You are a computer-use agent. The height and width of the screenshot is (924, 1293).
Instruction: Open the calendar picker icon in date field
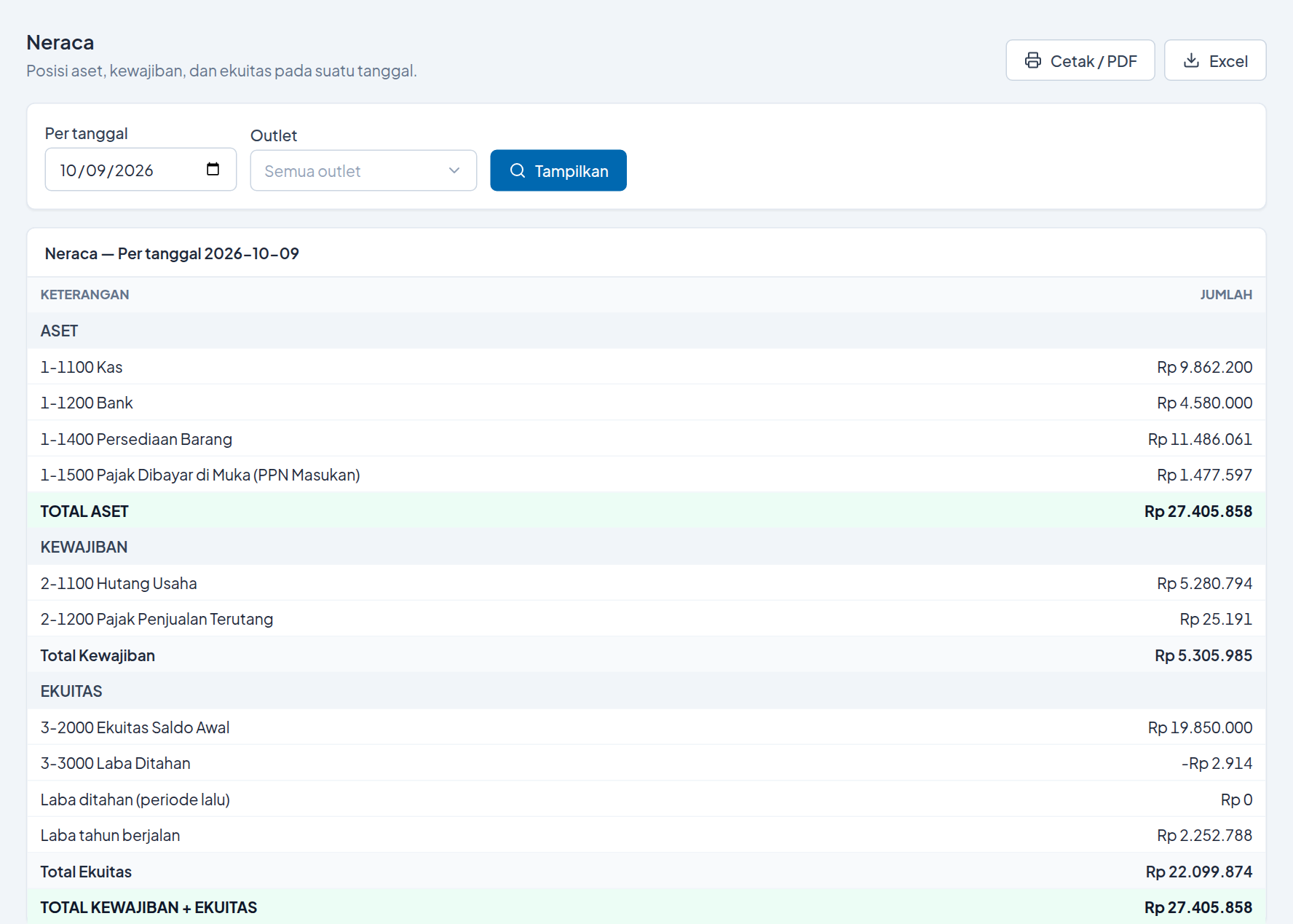(213, 169)
